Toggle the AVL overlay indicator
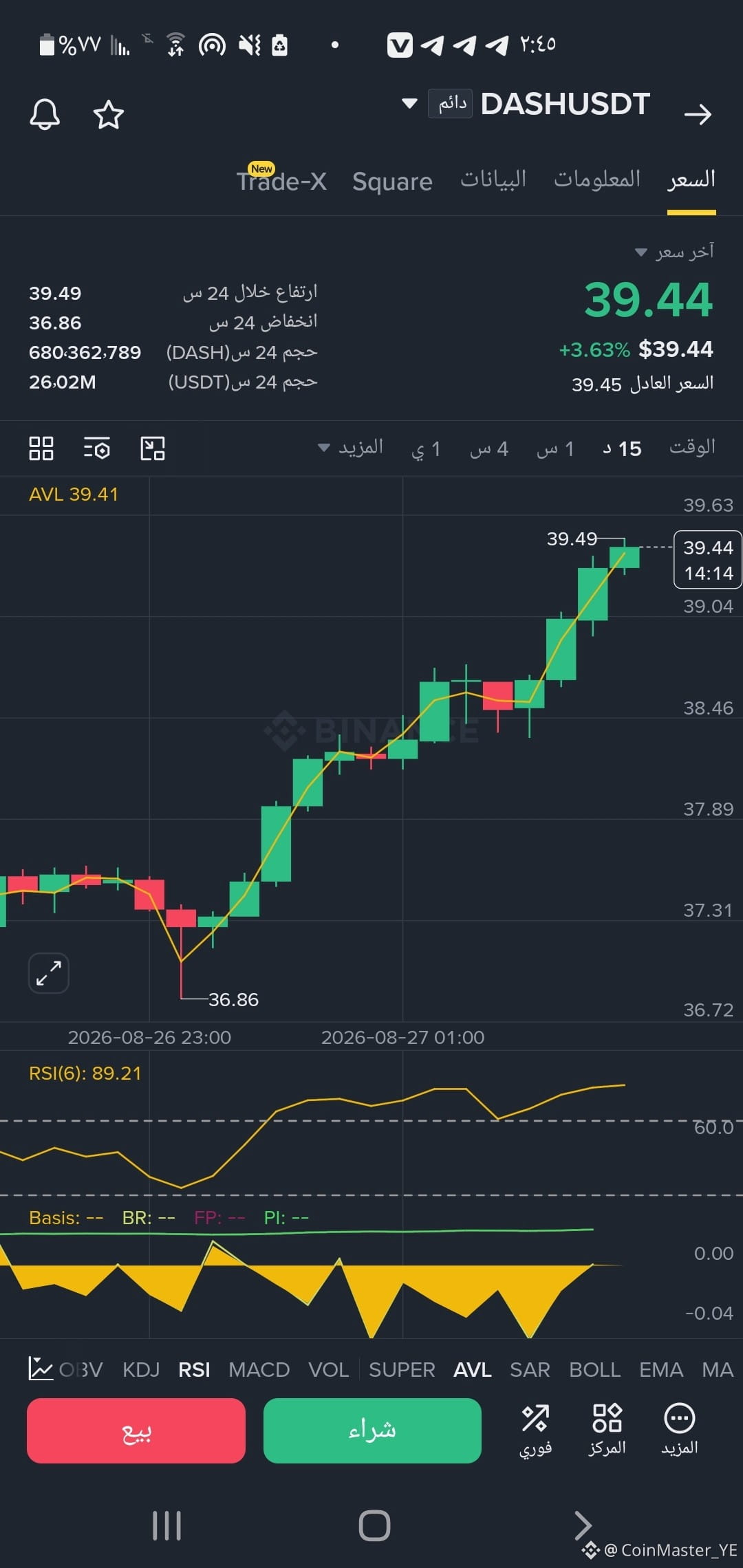 click(x=473, y=1370)
